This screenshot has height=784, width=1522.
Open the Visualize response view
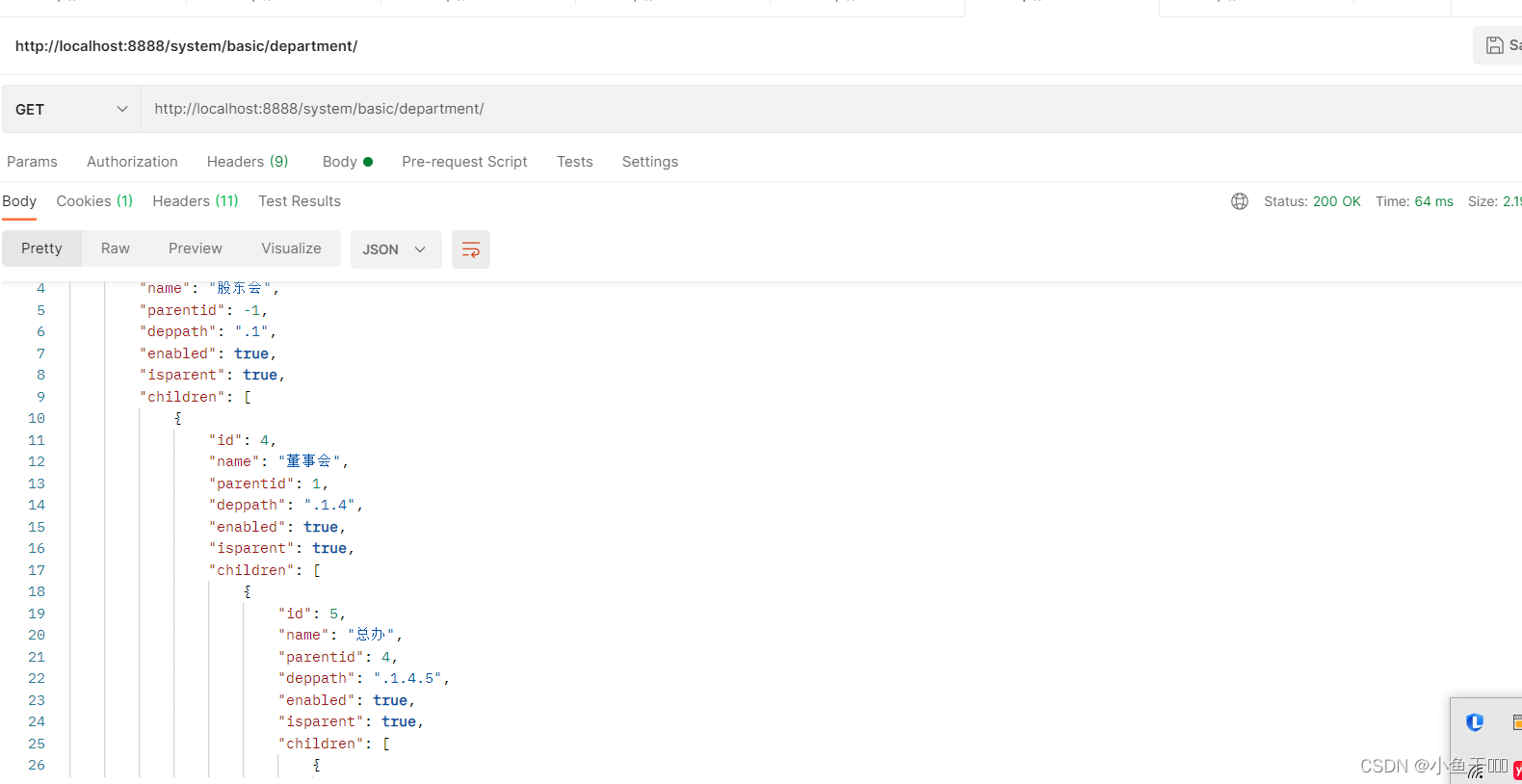291,248
